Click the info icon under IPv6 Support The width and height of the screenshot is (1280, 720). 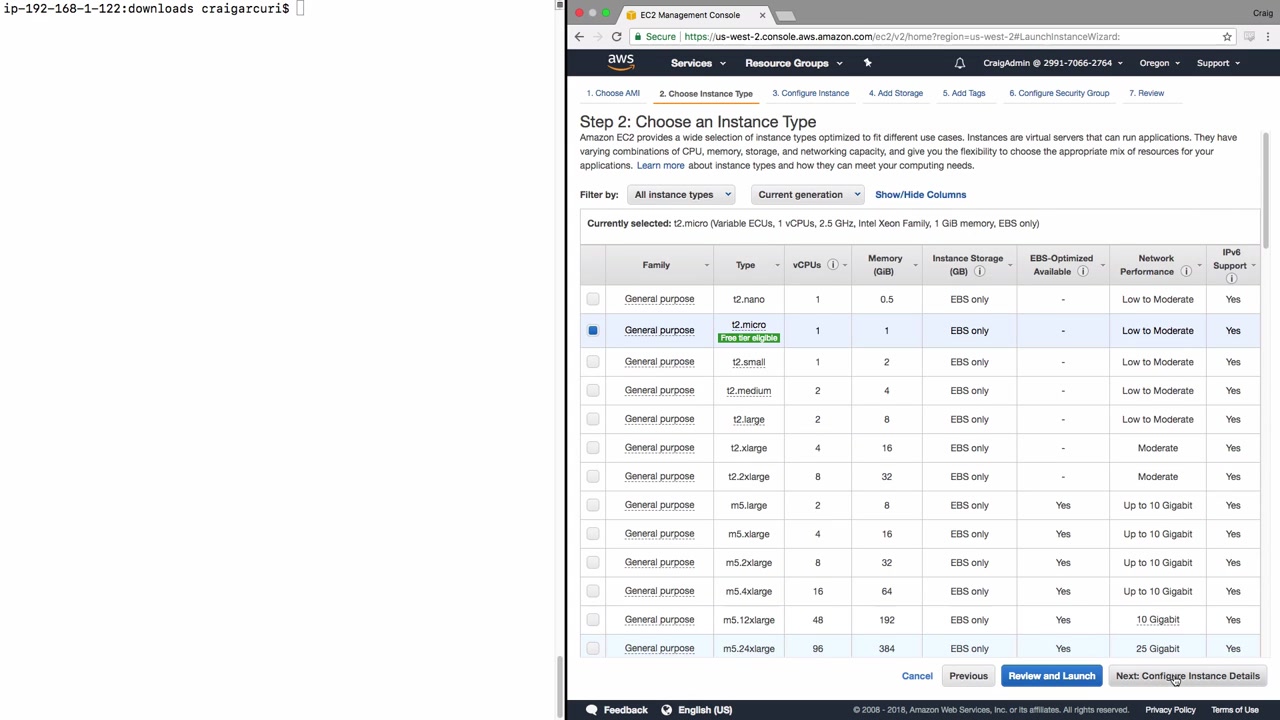[x=1231, y=279]
